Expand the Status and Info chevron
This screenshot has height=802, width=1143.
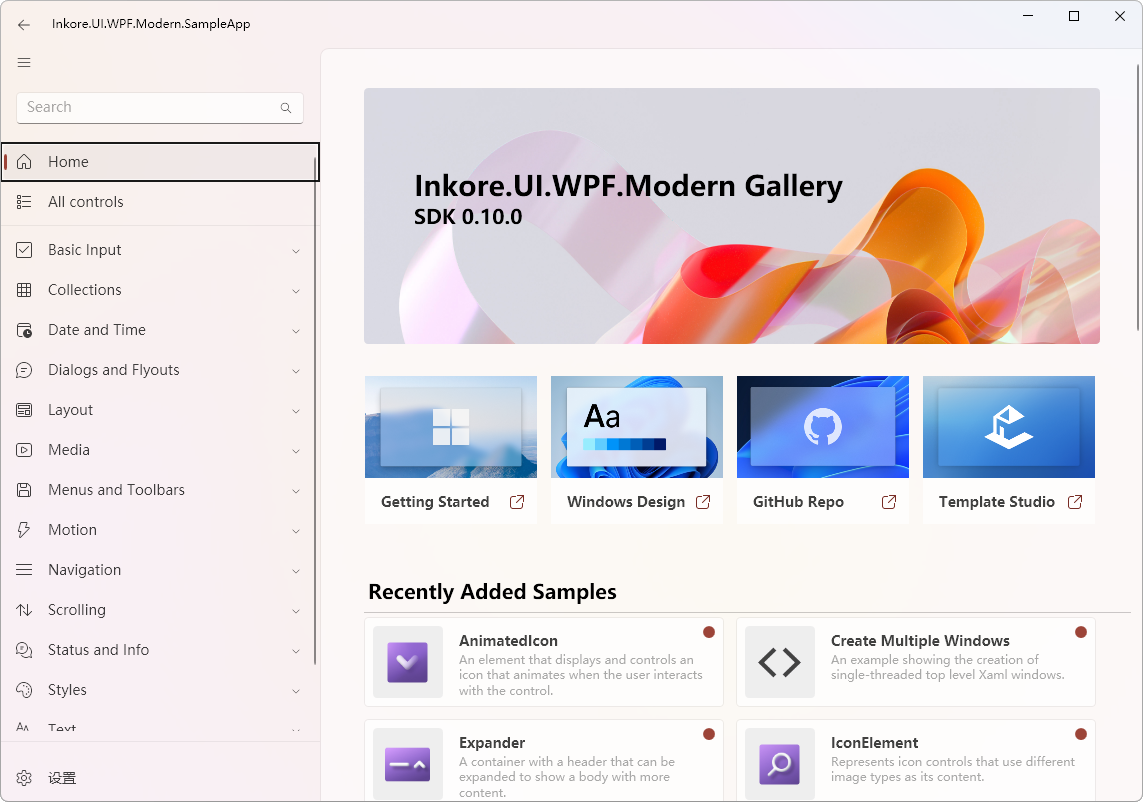tap(296, 652)
